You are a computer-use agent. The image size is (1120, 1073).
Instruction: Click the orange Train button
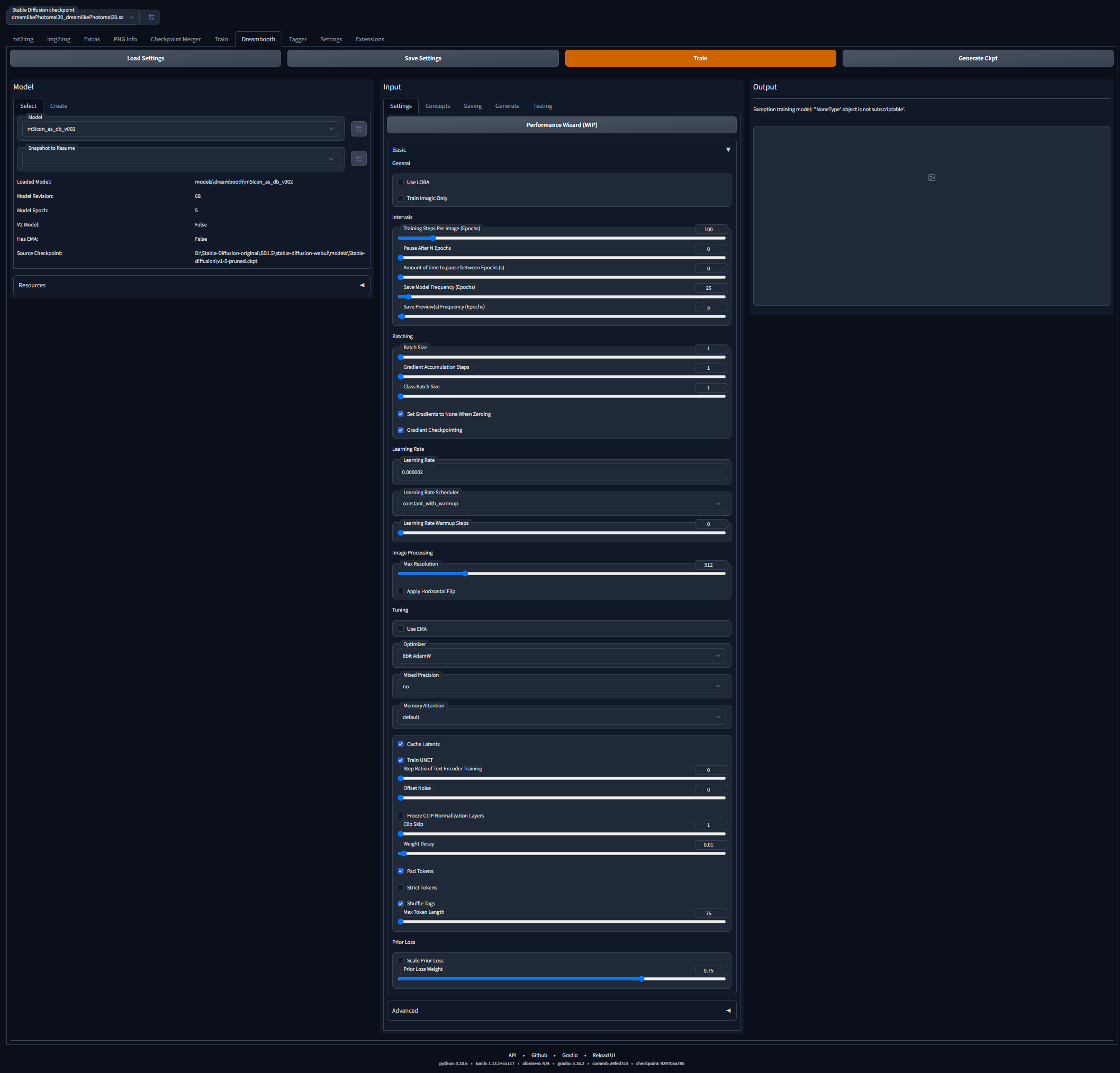click(x=700, y=58)
